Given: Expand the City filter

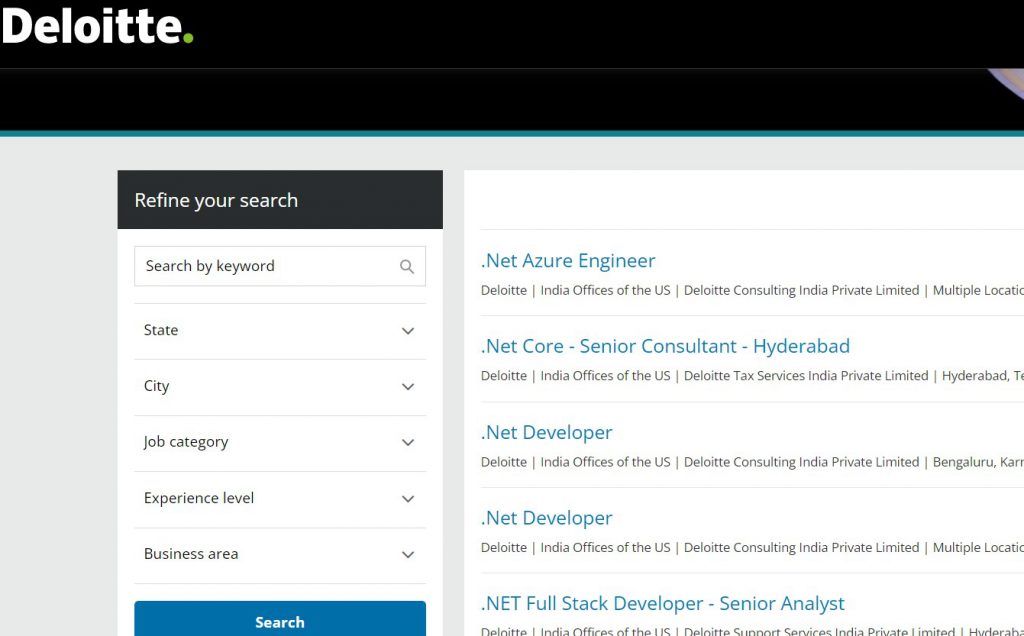Looking at the screenshot, I should (x=280, y=386).
